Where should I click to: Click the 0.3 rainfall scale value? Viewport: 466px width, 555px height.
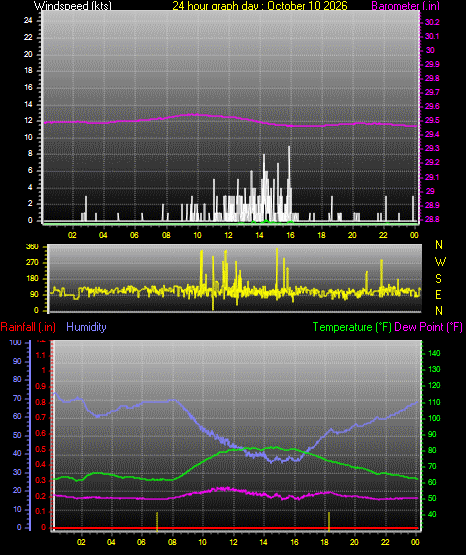pos(41,481)
